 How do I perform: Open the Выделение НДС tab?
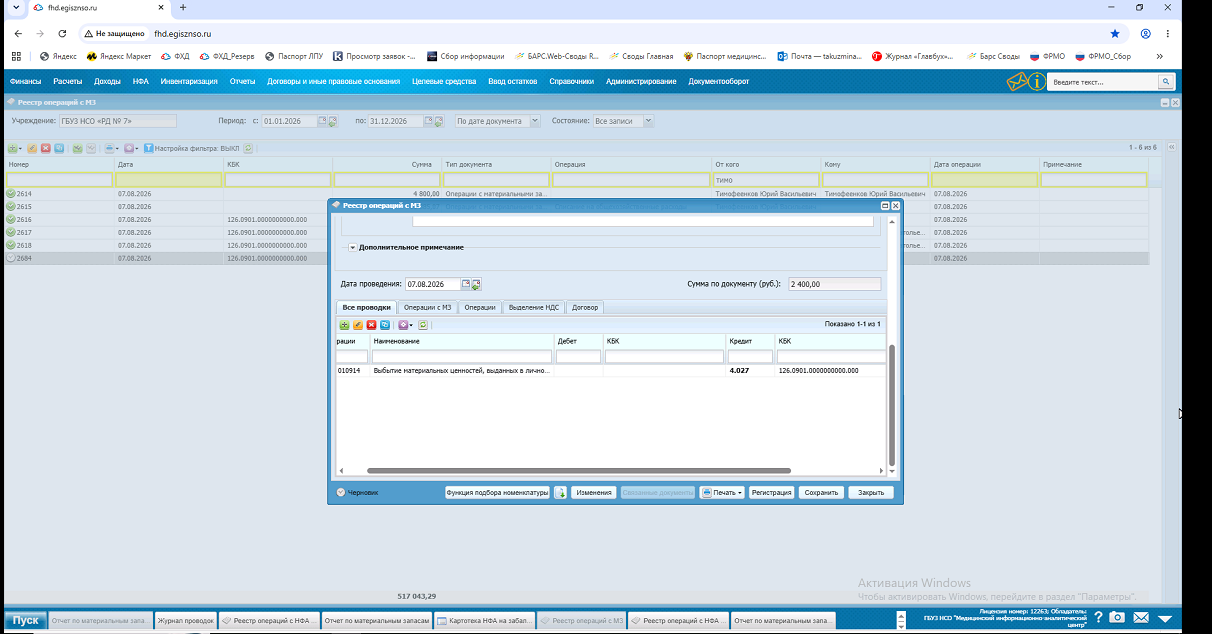pos(533,307)
